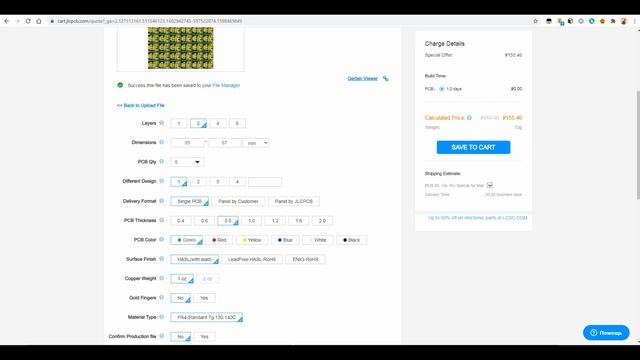This screenshot has width=640, height=360.
Task: Click the browser back arrow
Action: (7, 21)
